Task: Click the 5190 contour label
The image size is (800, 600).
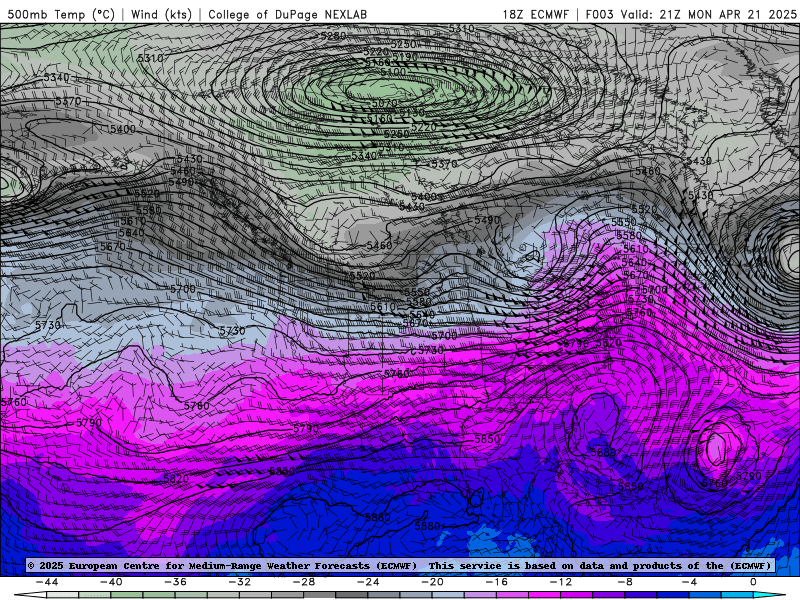Action: pos(405,57)
